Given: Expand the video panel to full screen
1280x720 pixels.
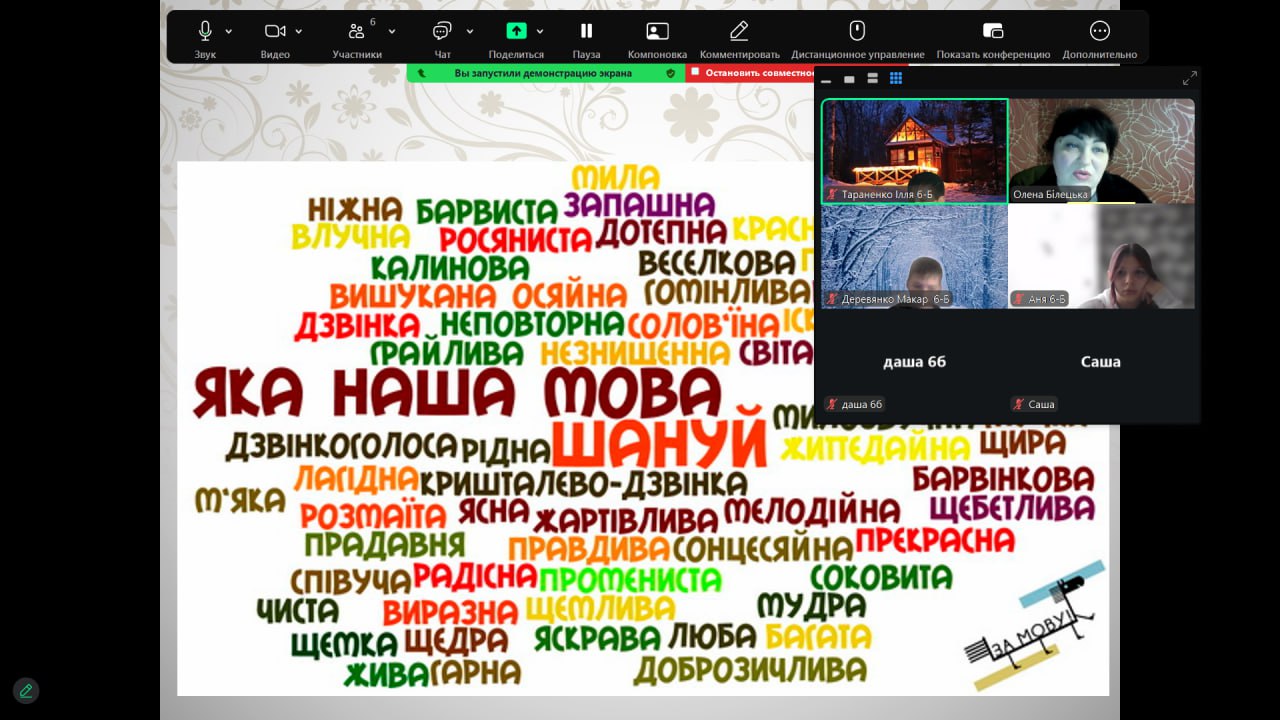Looking at the screenshot, I should [1189, 79].
